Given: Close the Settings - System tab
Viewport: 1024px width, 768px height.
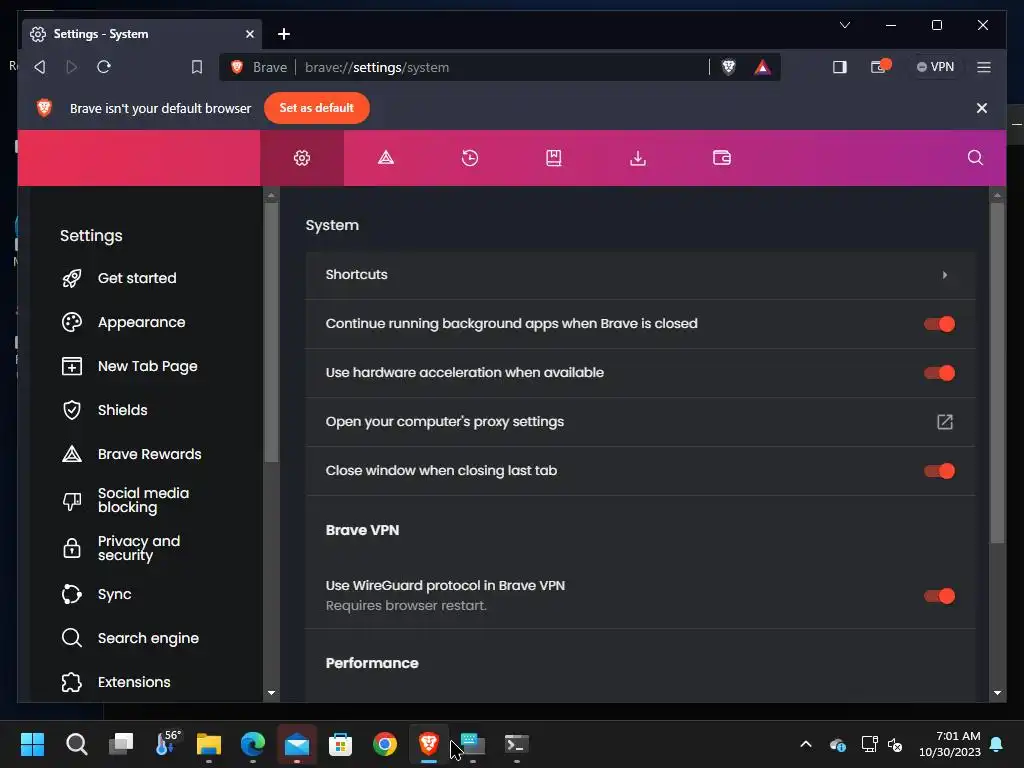Looking at the screenshot, I should [x=249, y=34].
